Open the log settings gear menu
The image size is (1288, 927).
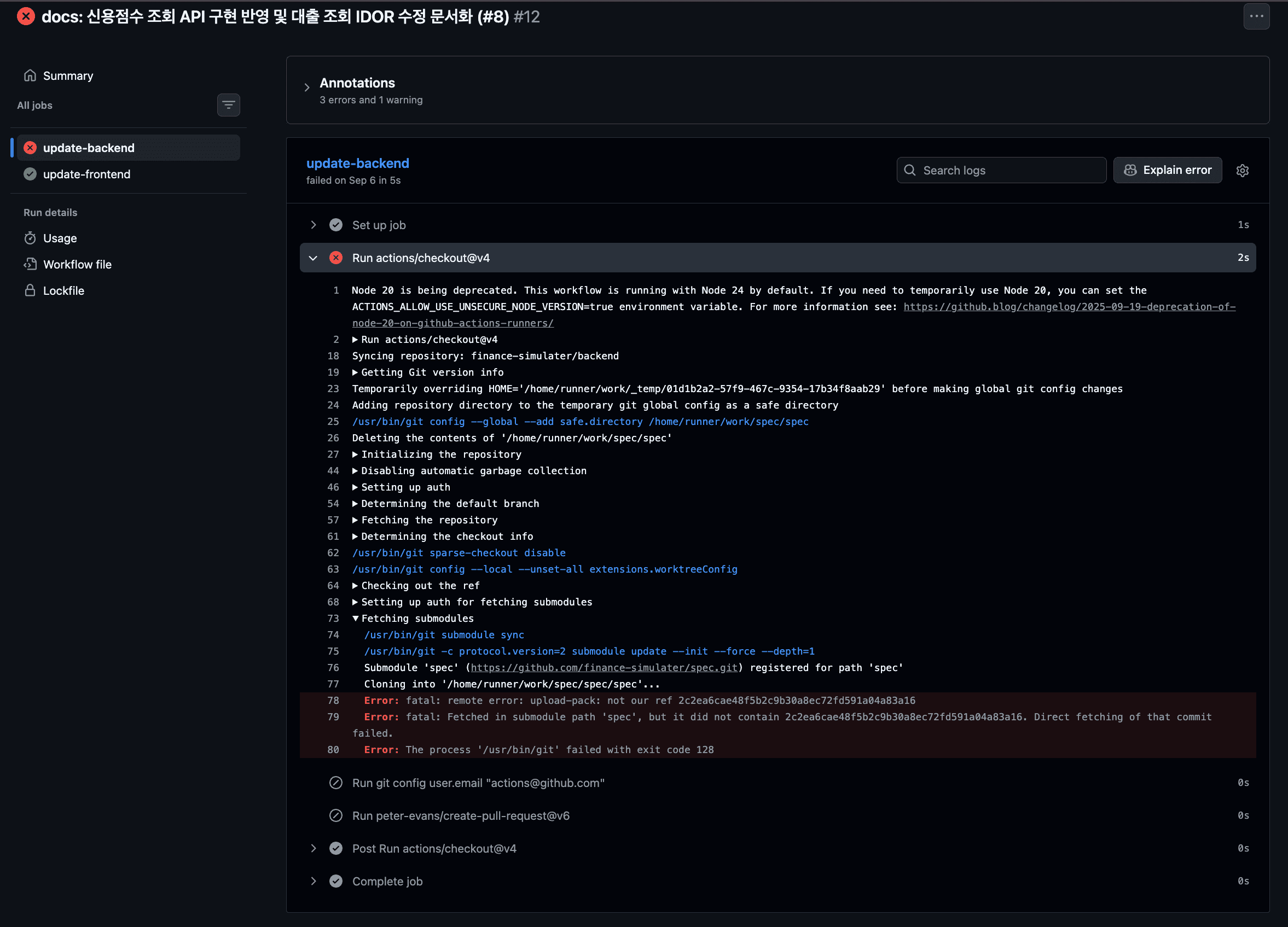coord(1242,170)
